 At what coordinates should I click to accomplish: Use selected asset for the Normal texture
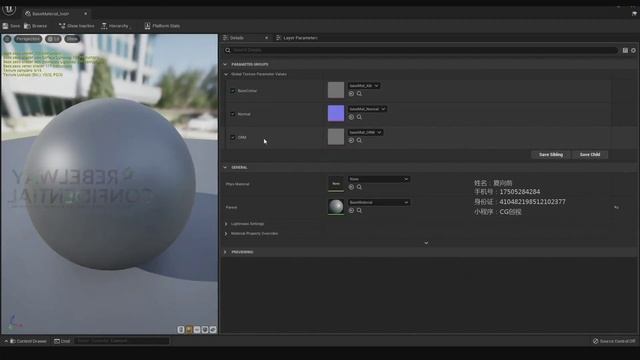351,117
